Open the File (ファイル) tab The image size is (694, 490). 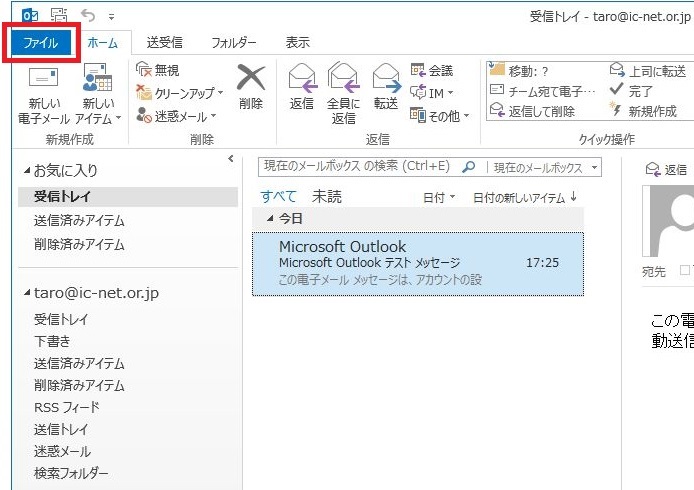point(41,43)
